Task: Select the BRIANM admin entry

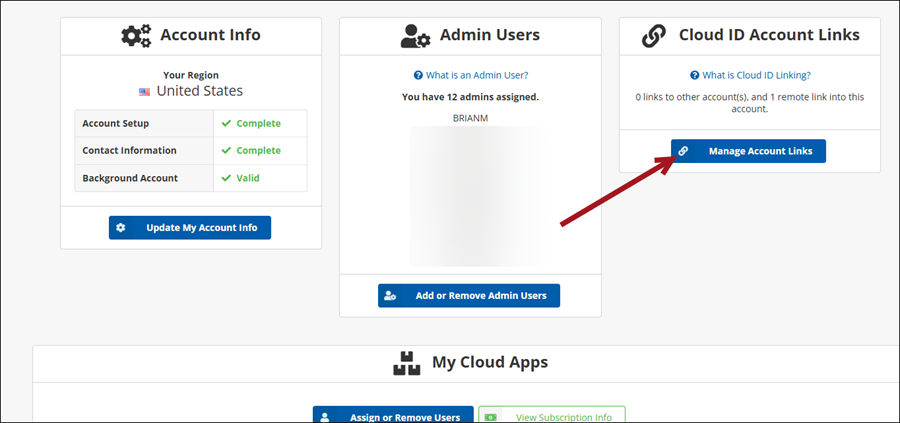Action: [470, 117]
